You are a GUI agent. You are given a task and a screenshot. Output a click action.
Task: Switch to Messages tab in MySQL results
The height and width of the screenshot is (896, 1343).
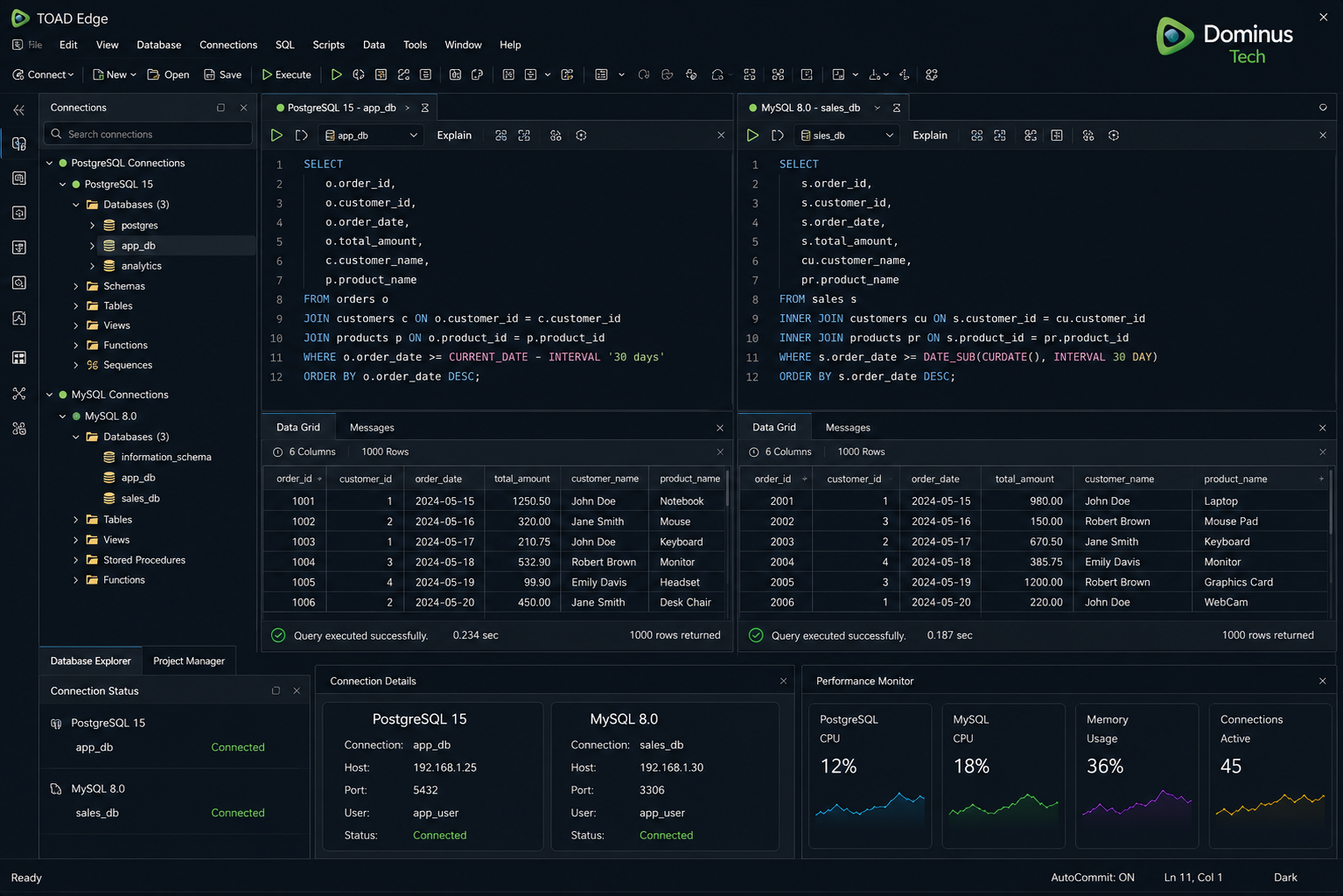[x=848, y=427]
